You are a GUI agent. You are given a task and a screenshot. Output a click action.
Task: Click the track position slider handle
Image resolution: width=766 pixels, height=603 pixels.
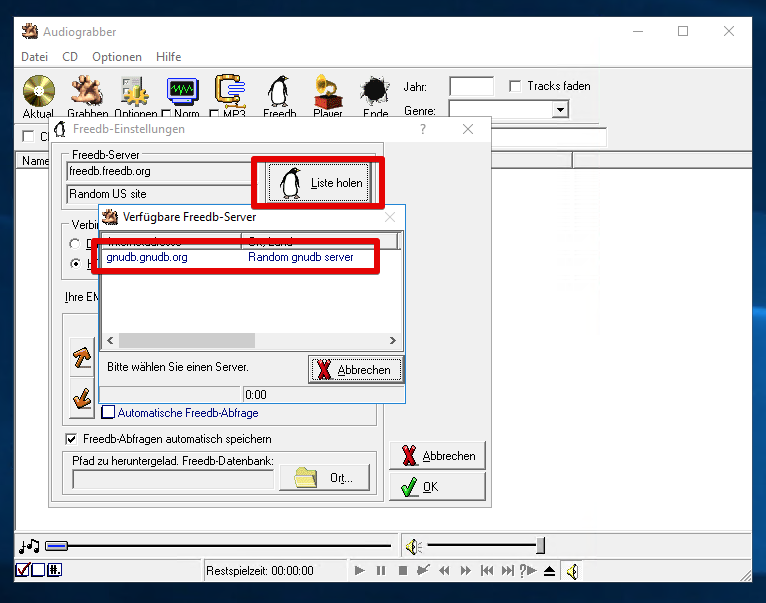57,545
